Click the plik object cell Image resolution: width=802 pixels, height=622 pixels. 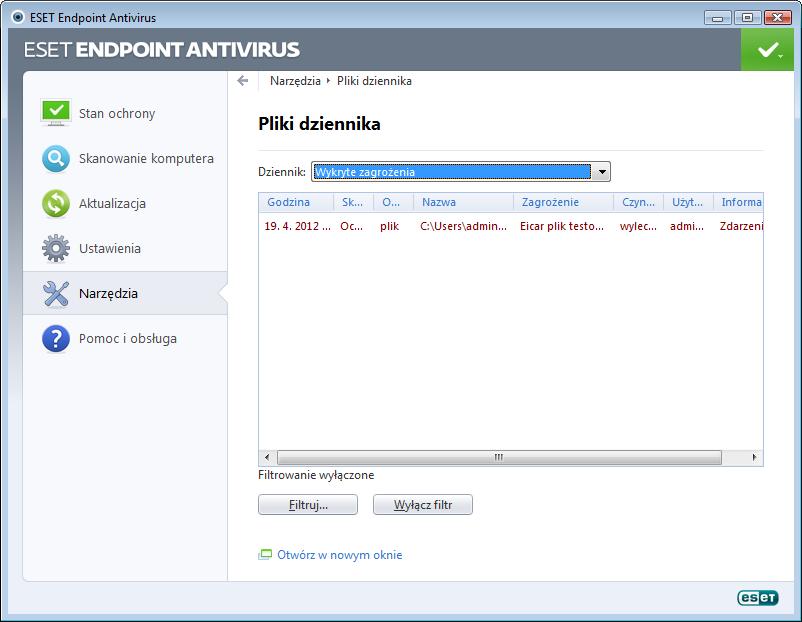click(389, 226)
